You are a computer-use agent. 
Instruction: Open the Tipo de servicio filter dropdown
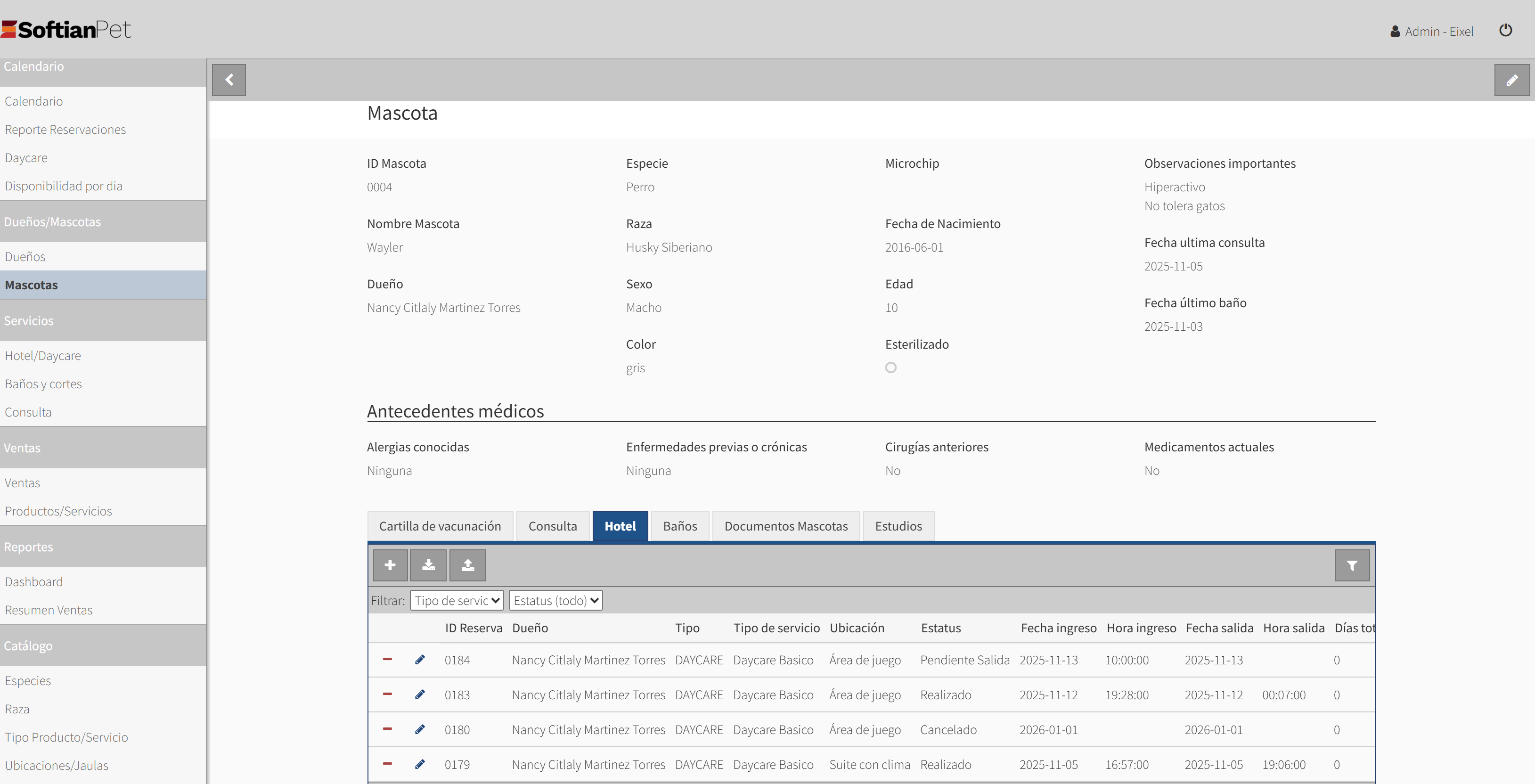click(x=457, y=601)
